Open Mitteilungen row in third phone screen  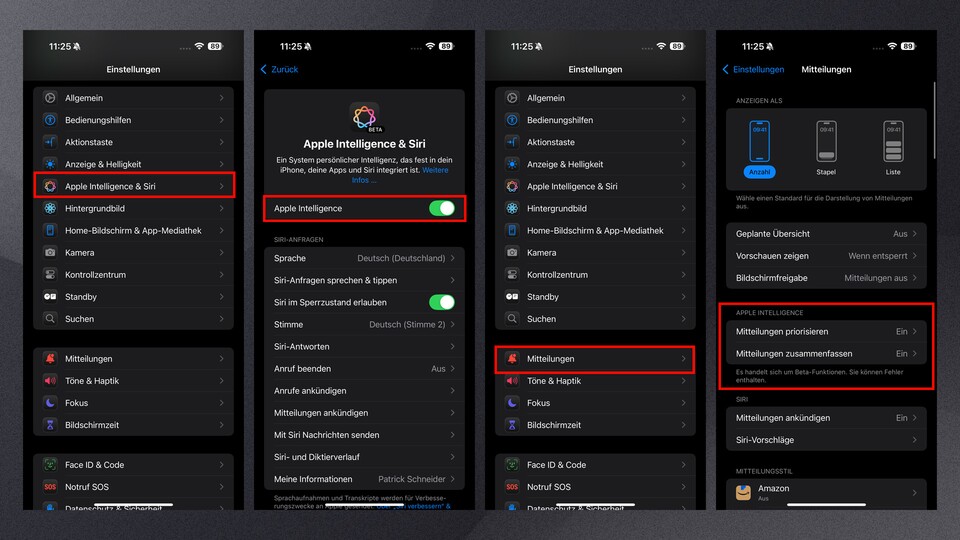tap(595, 359)
